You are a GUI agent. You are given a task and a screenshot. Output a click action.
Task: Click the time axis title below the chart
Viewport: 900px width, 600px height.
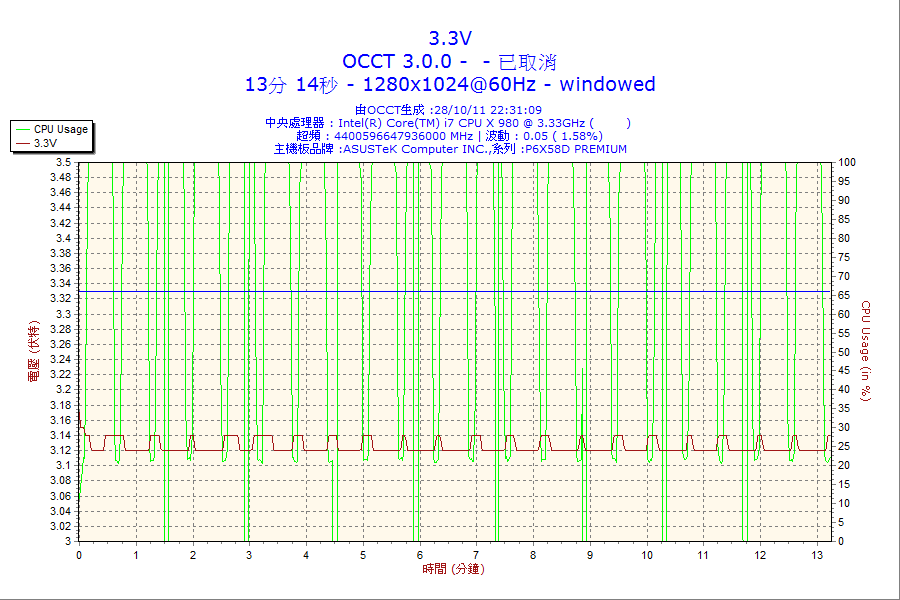[453, 569]
